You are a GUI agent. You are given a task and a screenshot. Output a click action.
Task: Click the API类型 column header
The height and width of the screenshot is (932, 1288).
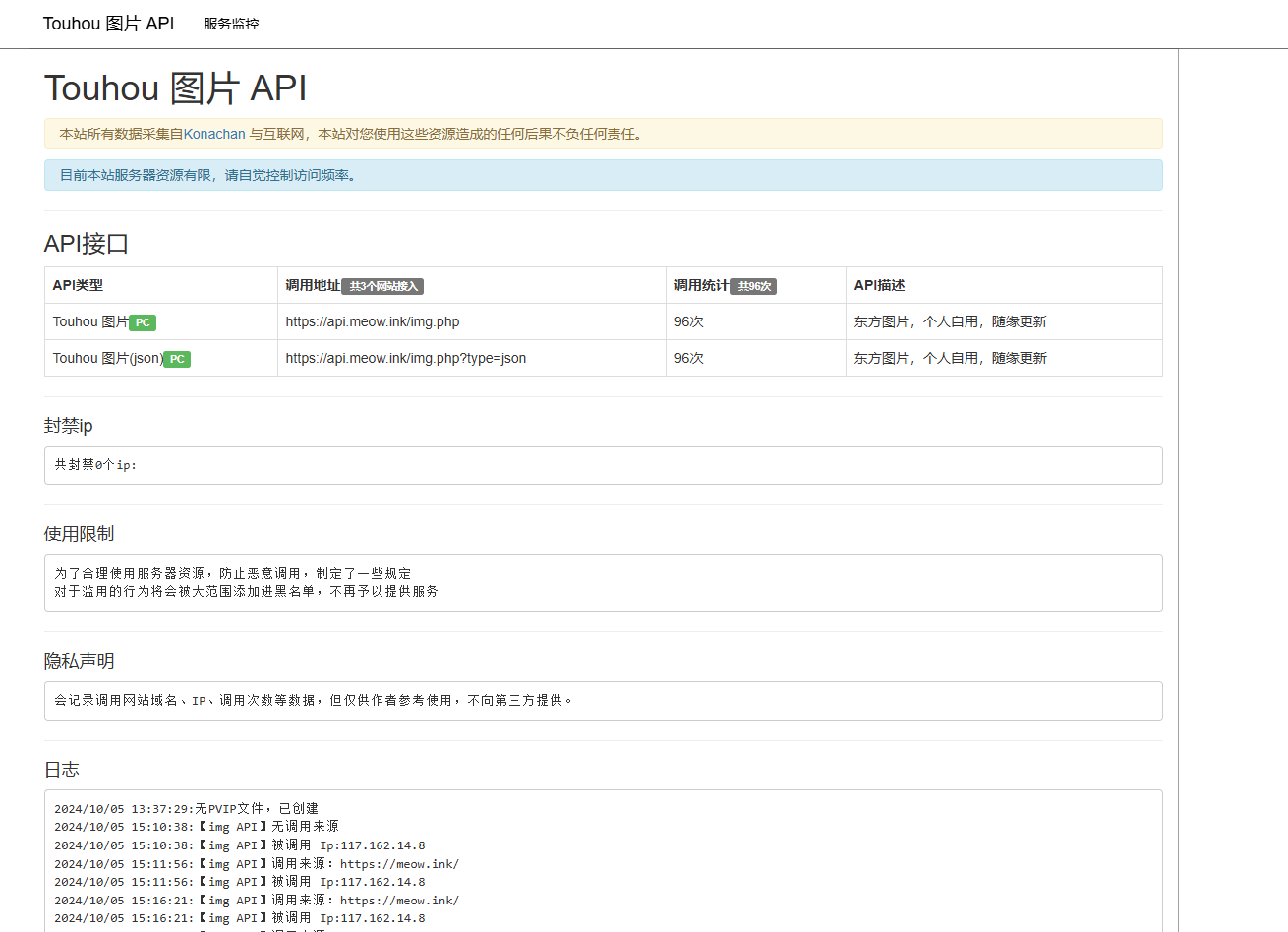(78, 285)
